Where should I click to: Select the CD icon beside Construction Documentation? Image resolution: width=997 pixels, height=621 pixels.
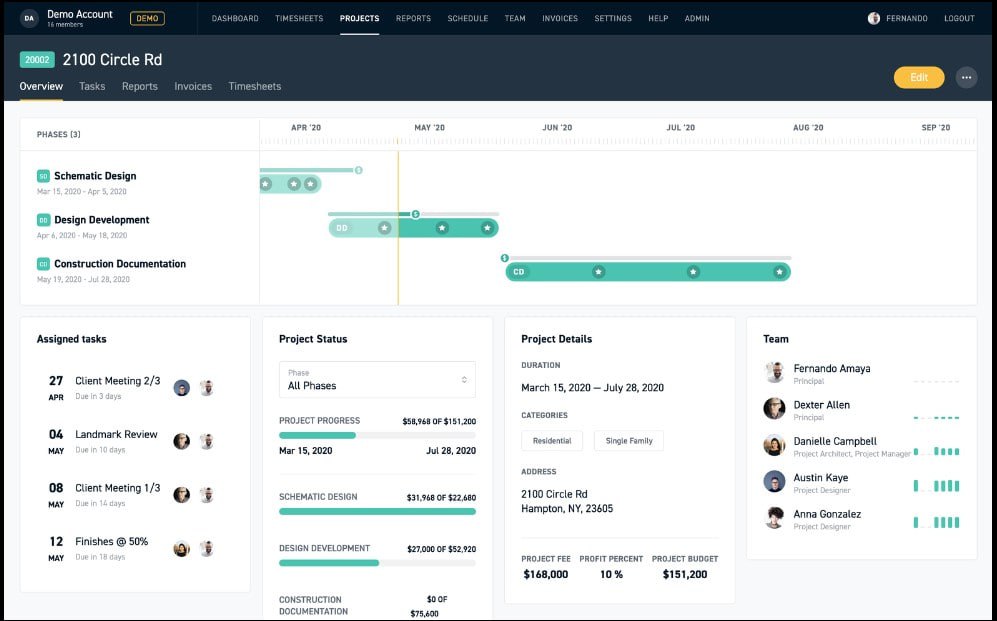(43, 264)
